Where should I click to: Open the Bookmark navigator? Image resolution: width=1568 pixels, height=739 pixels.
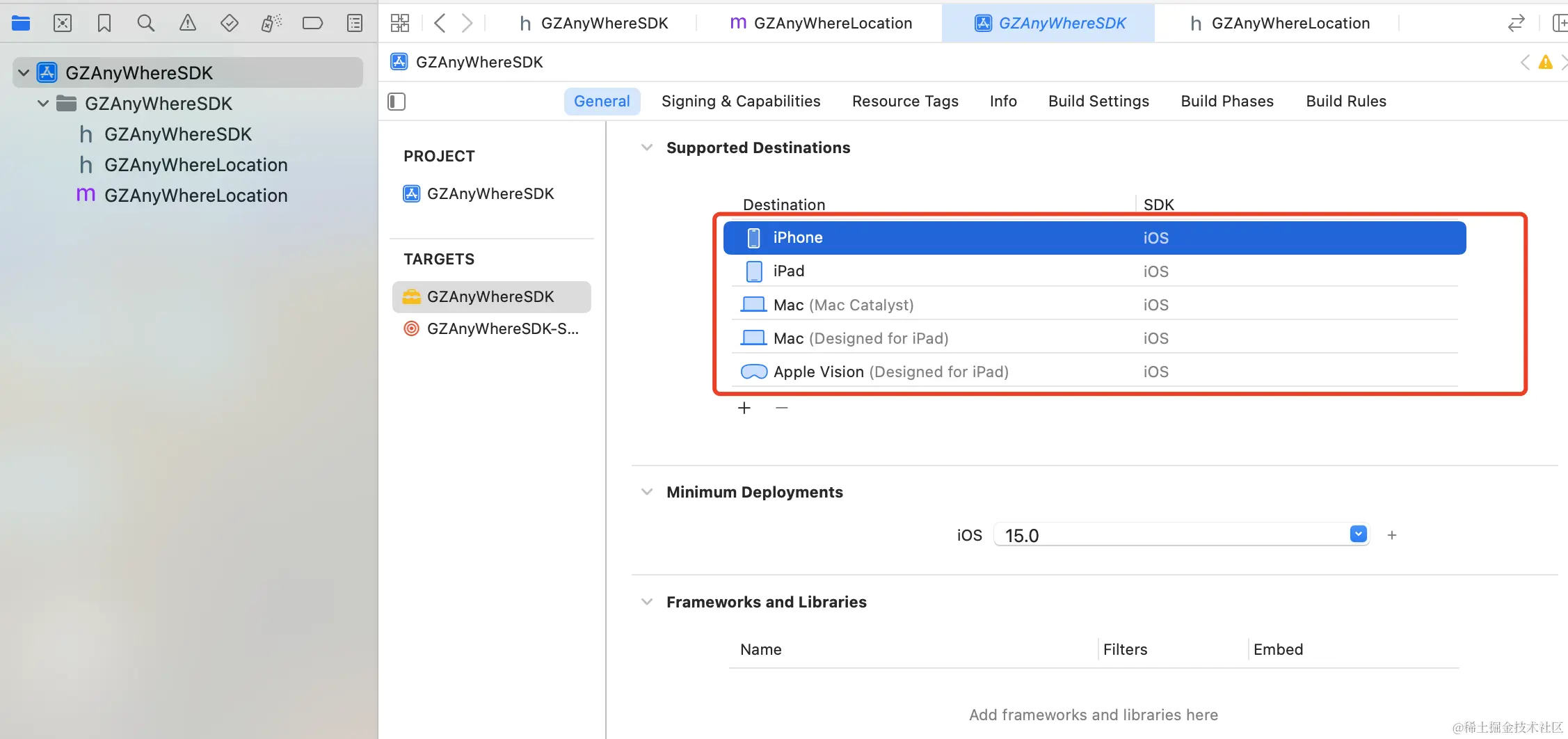click(104, 23)
